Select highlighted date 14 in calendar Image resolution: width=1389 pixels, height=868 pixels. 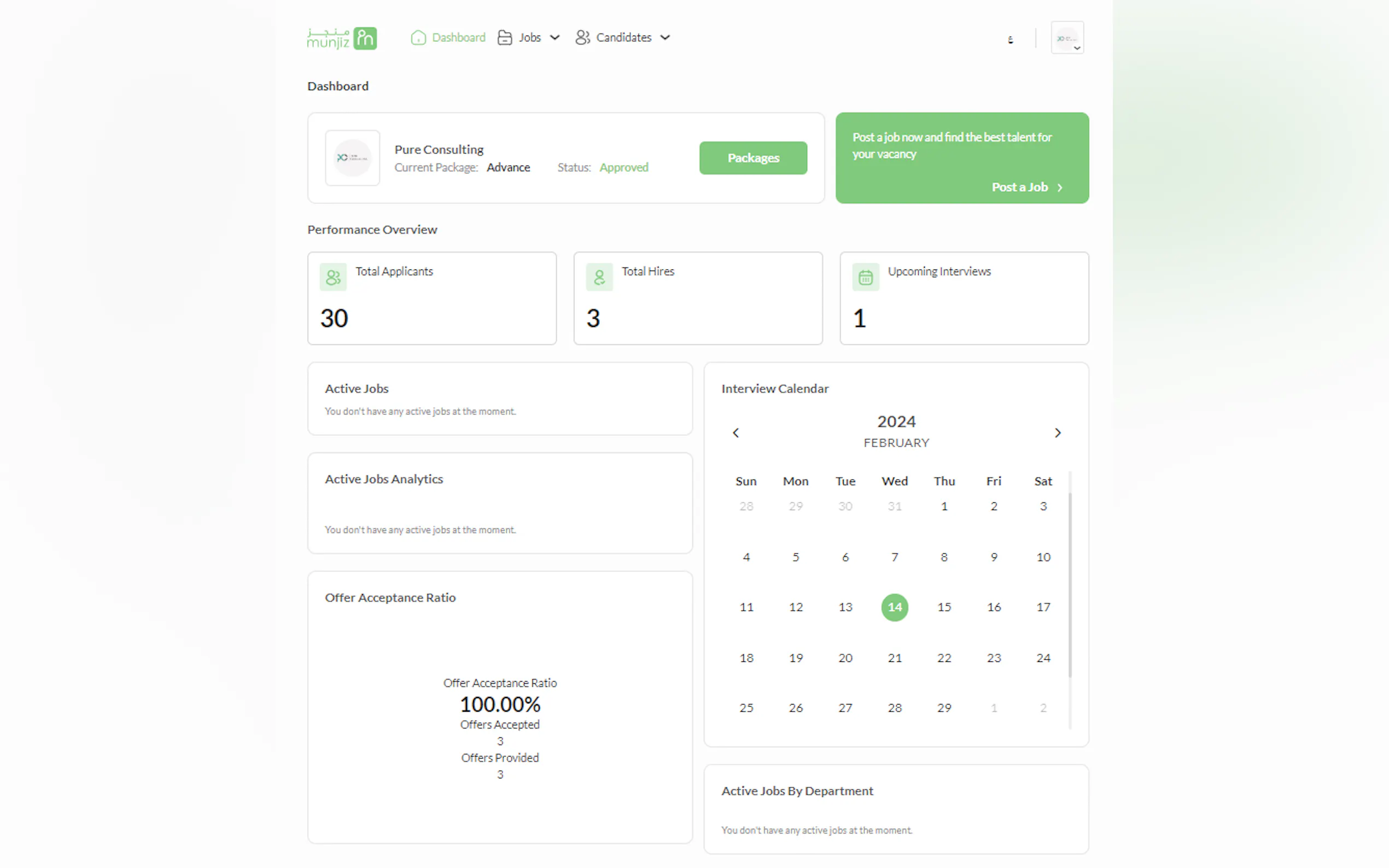[895, 607]
